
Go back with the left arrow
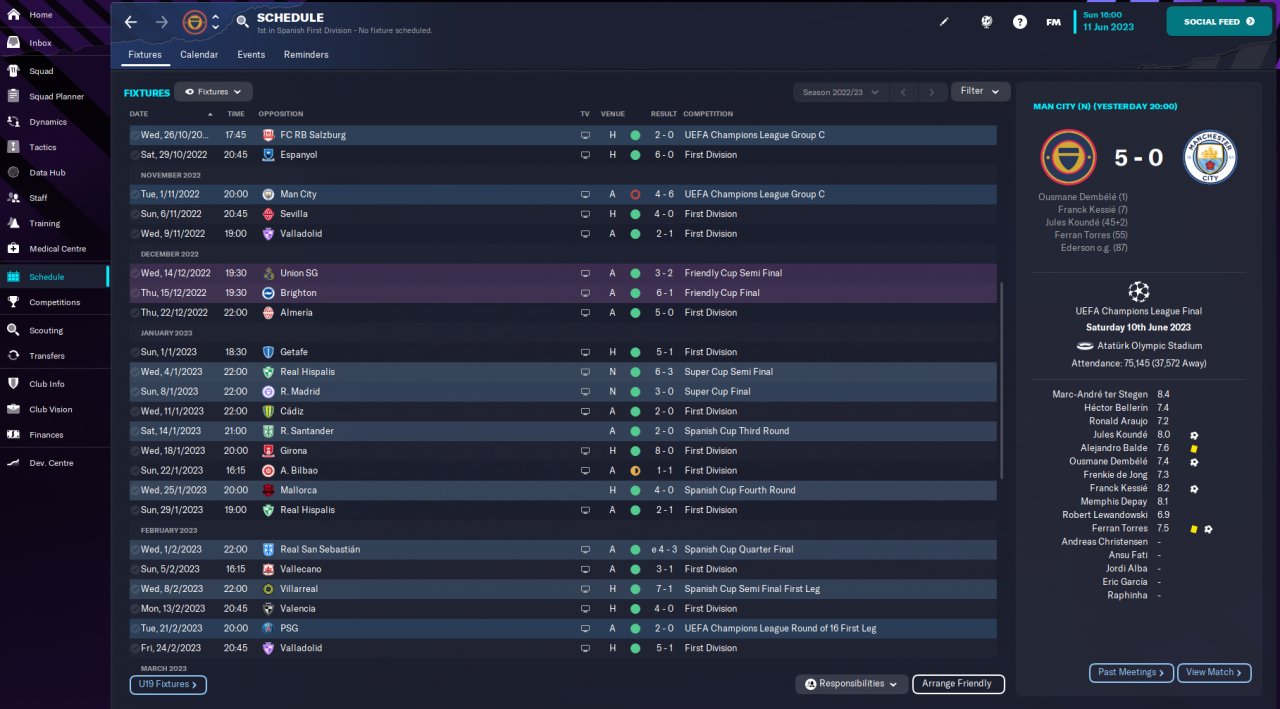pos(131,21)
